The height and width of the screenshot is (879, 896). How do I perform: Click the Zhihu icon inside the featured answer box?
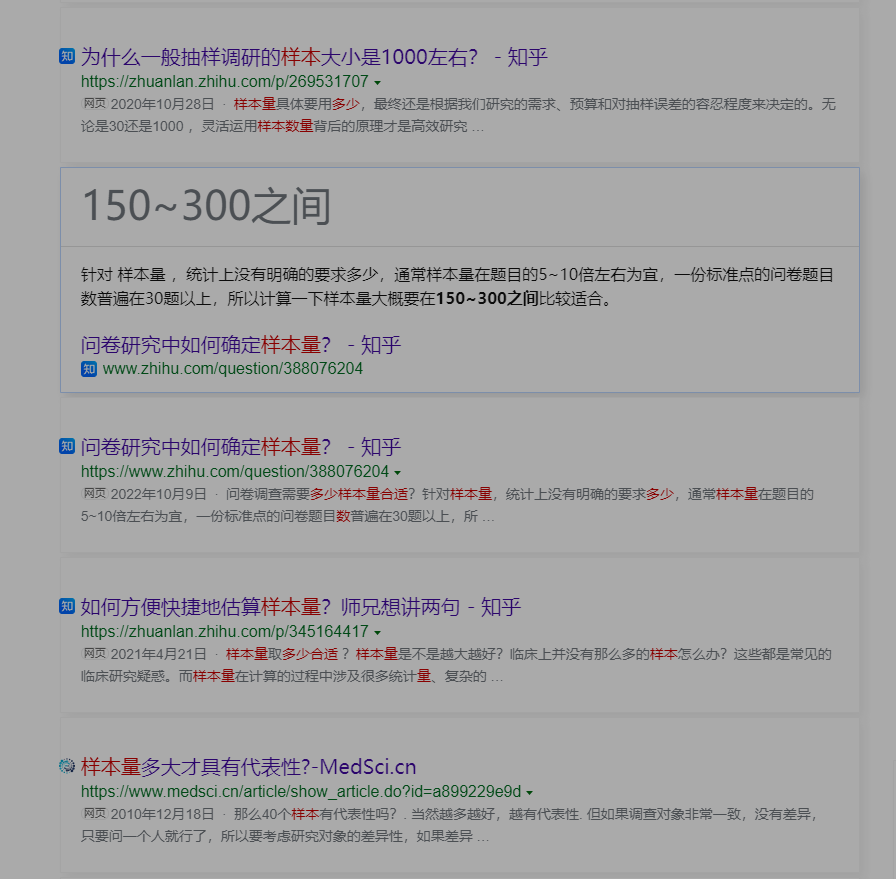pos(89,369)
